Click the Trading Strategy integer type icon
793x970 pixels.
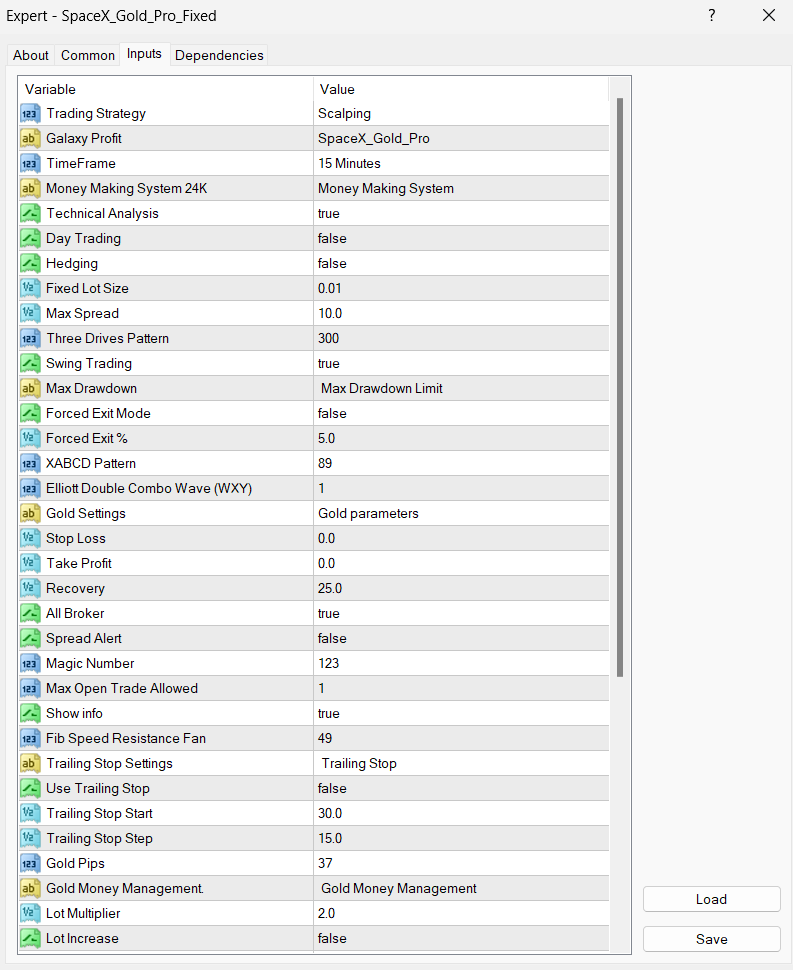[x=30, y=114]
